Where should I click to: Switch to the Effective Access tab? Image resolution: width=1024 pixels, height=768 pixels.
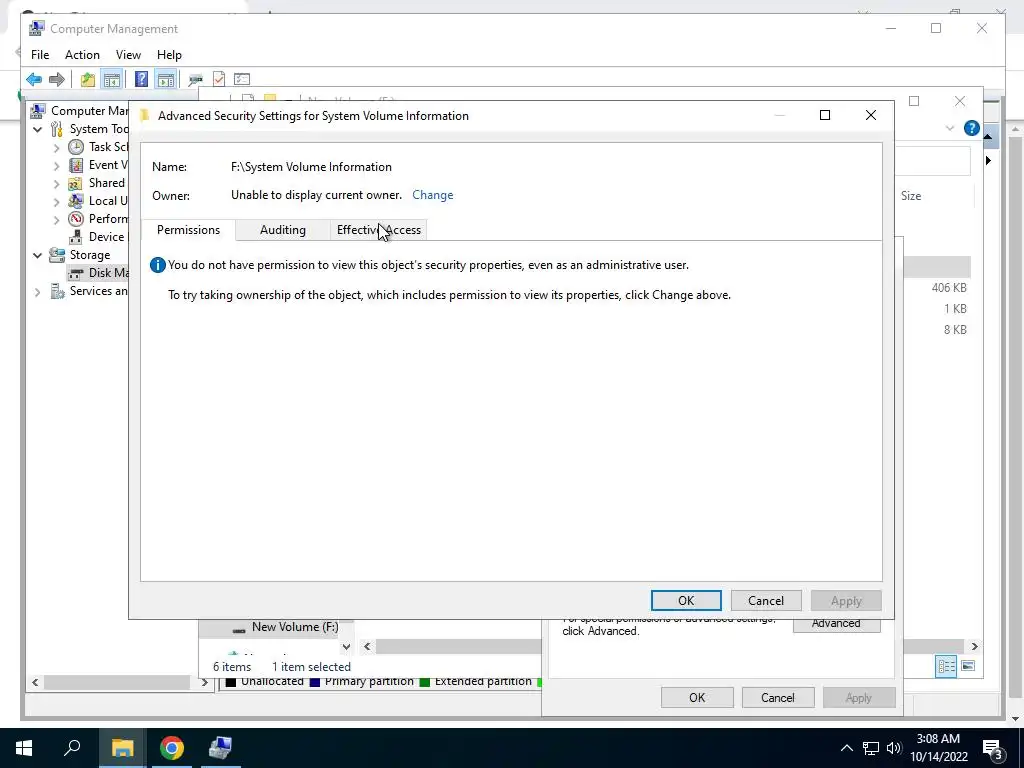click(x=379, y=230)
